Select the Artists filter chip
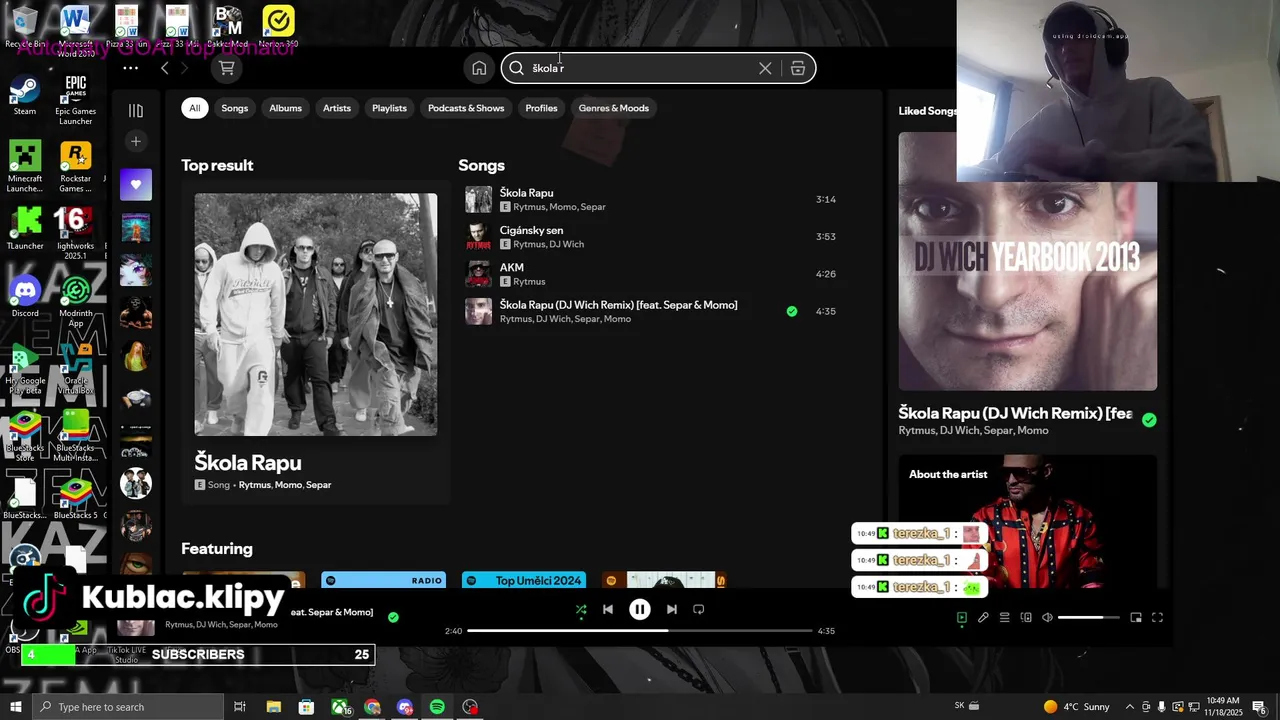Image resolution: width=1280 pixels, height=720 pixels. point(337,108)
